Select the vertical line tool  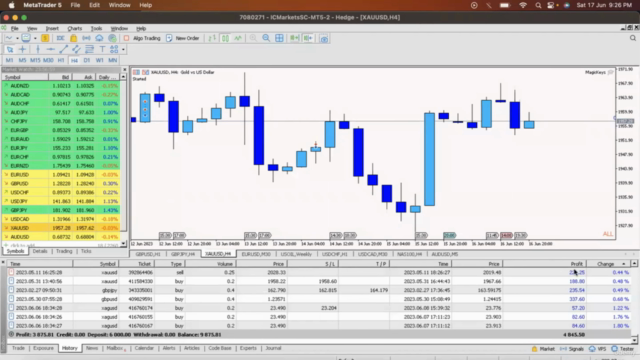click(x=38, y=49)
